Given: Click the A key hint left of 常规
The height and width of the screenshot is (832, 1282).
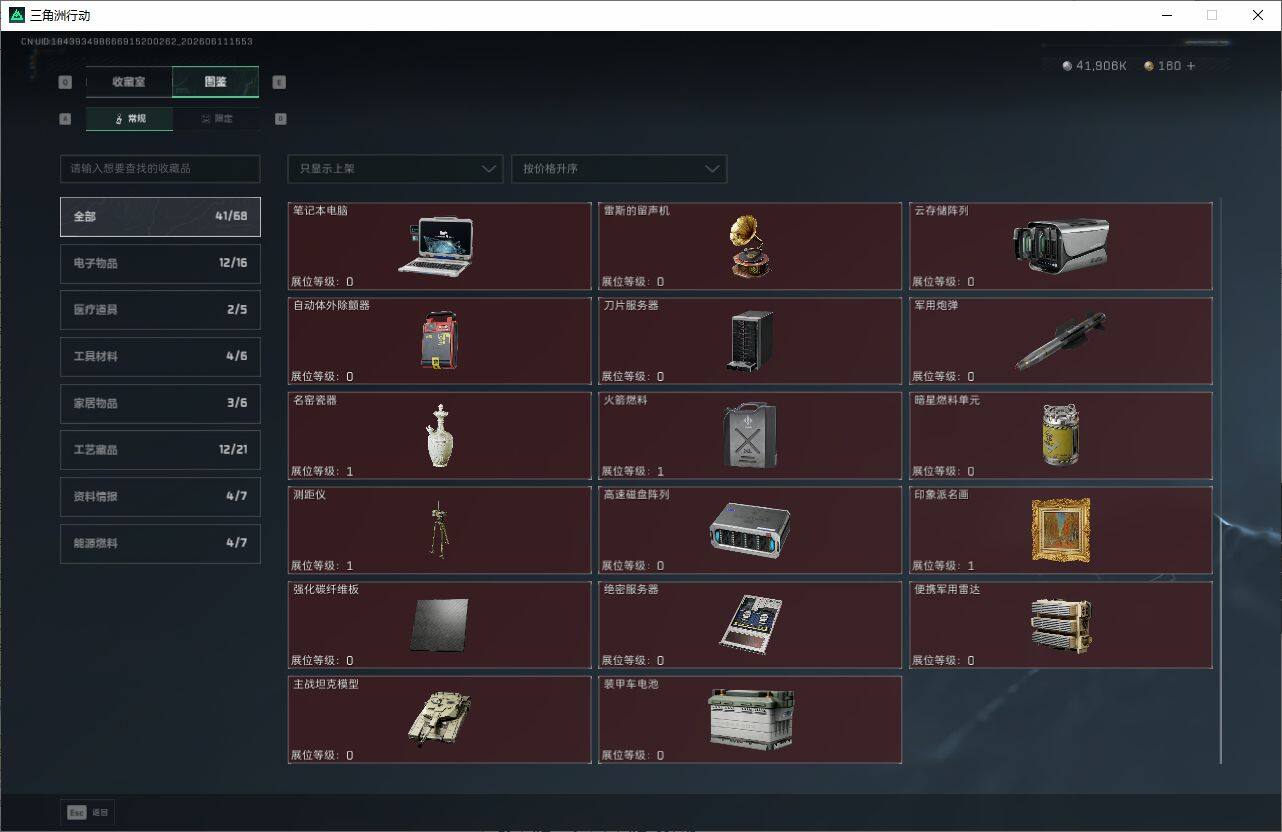Looking at the screenshot, I should click(65, 119).
